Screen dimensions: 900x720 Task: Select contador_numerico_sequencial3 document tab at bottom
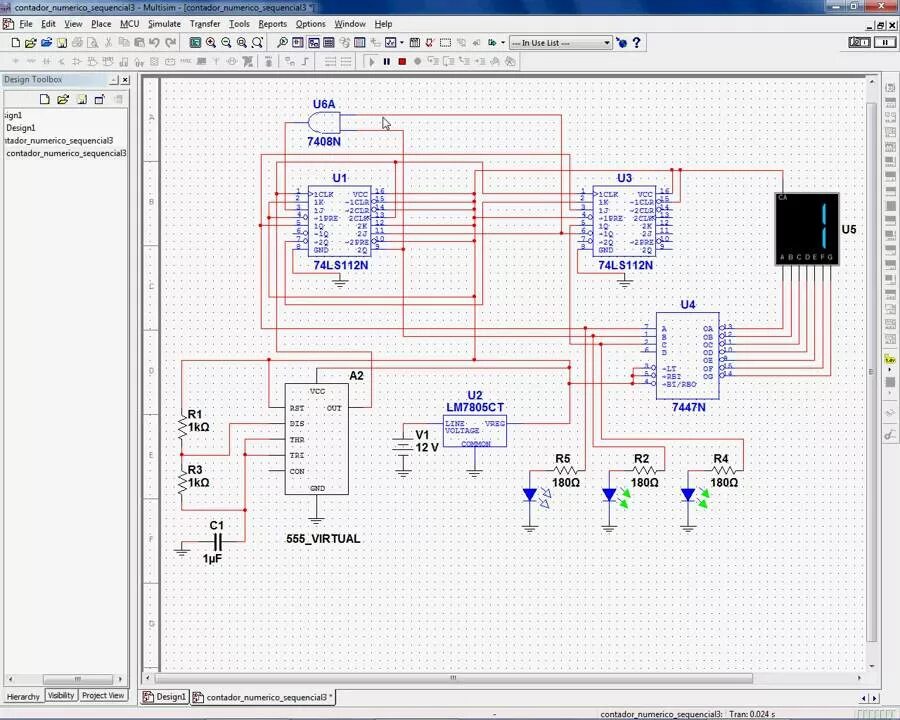263,697
